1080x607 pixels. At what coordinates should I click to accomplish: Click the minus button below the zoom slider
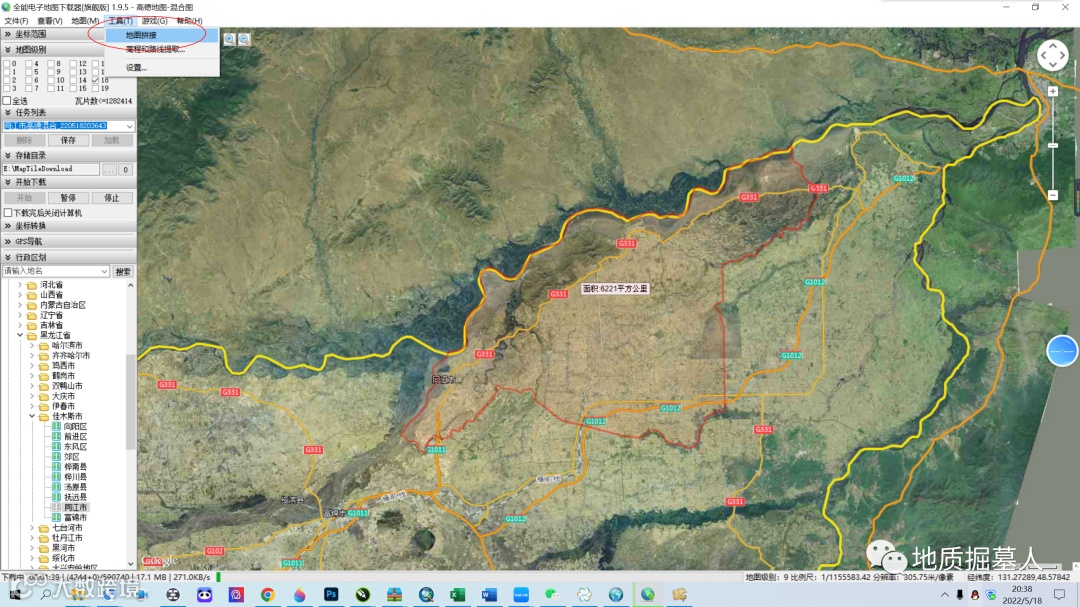tap(1052, 196)
